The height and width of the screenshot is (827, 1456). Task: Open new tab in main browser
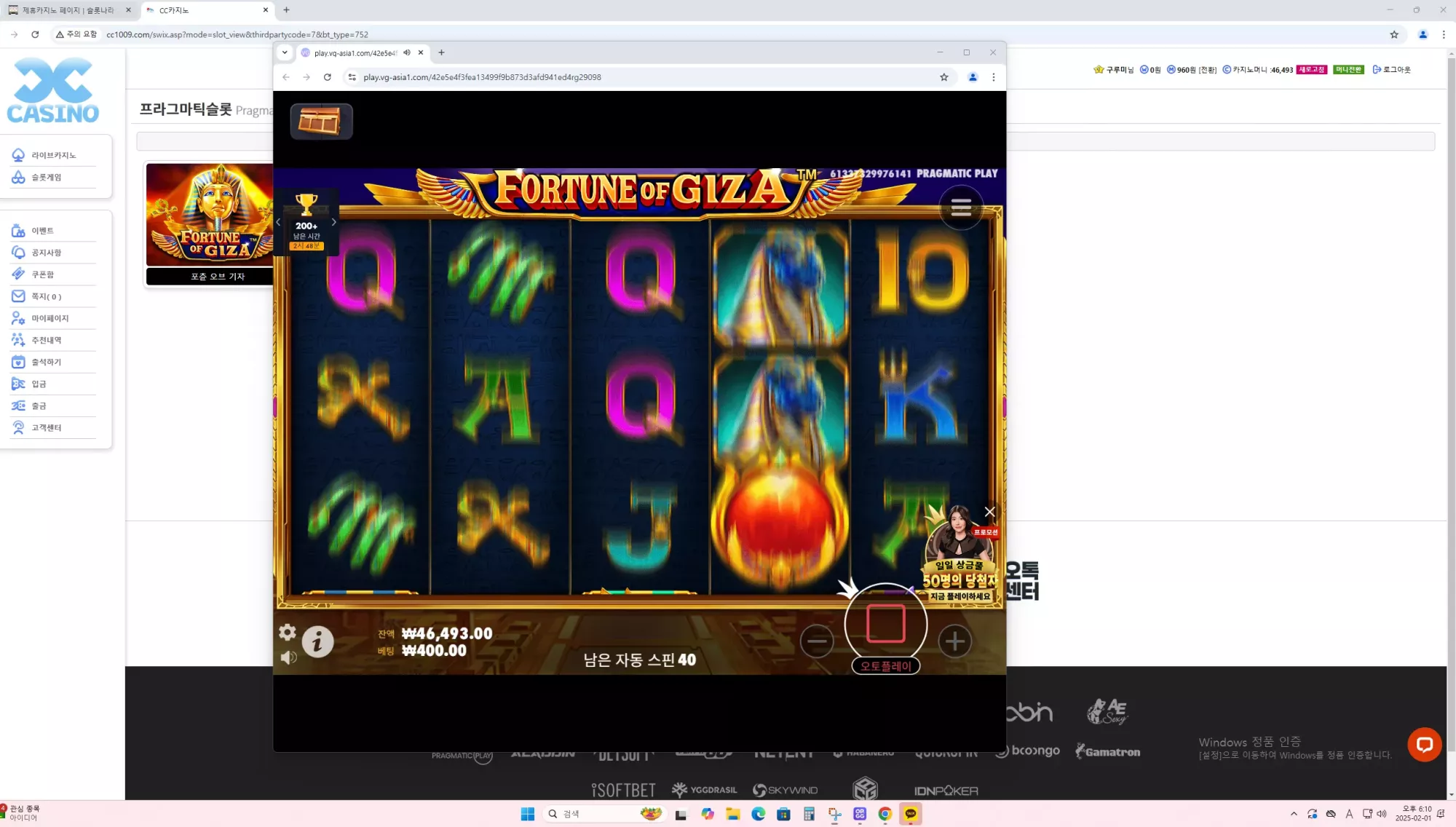click(x=287, y=10)
